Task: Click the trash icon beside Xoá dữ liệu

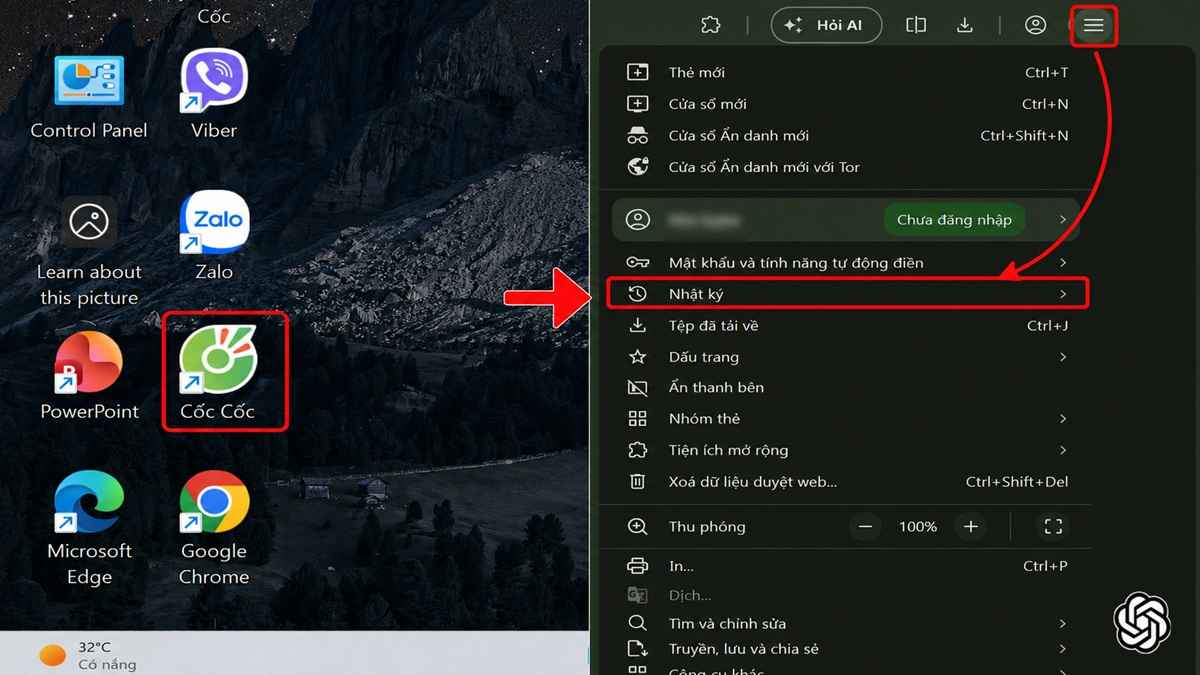Action: (637, 482)
